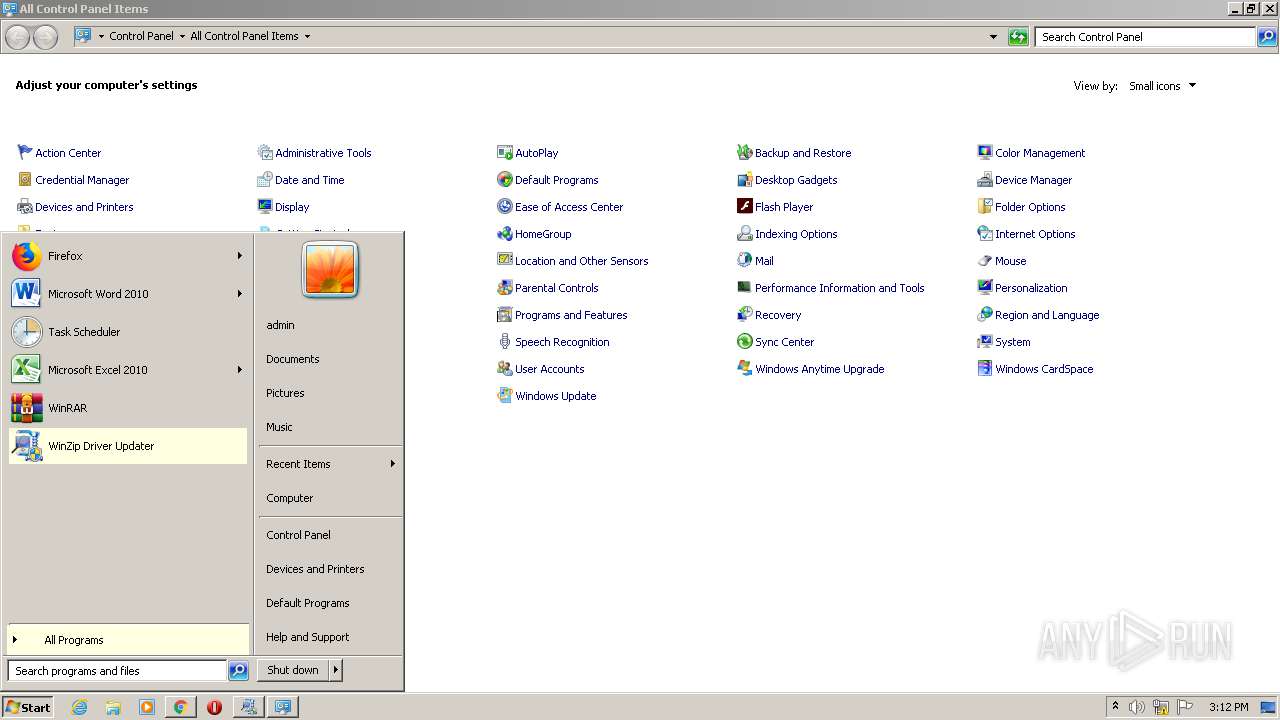The width and height of the screenshot is (1280, 720).
Task: Show hidden tray icons arrow
Action: tap(1115, 706)
